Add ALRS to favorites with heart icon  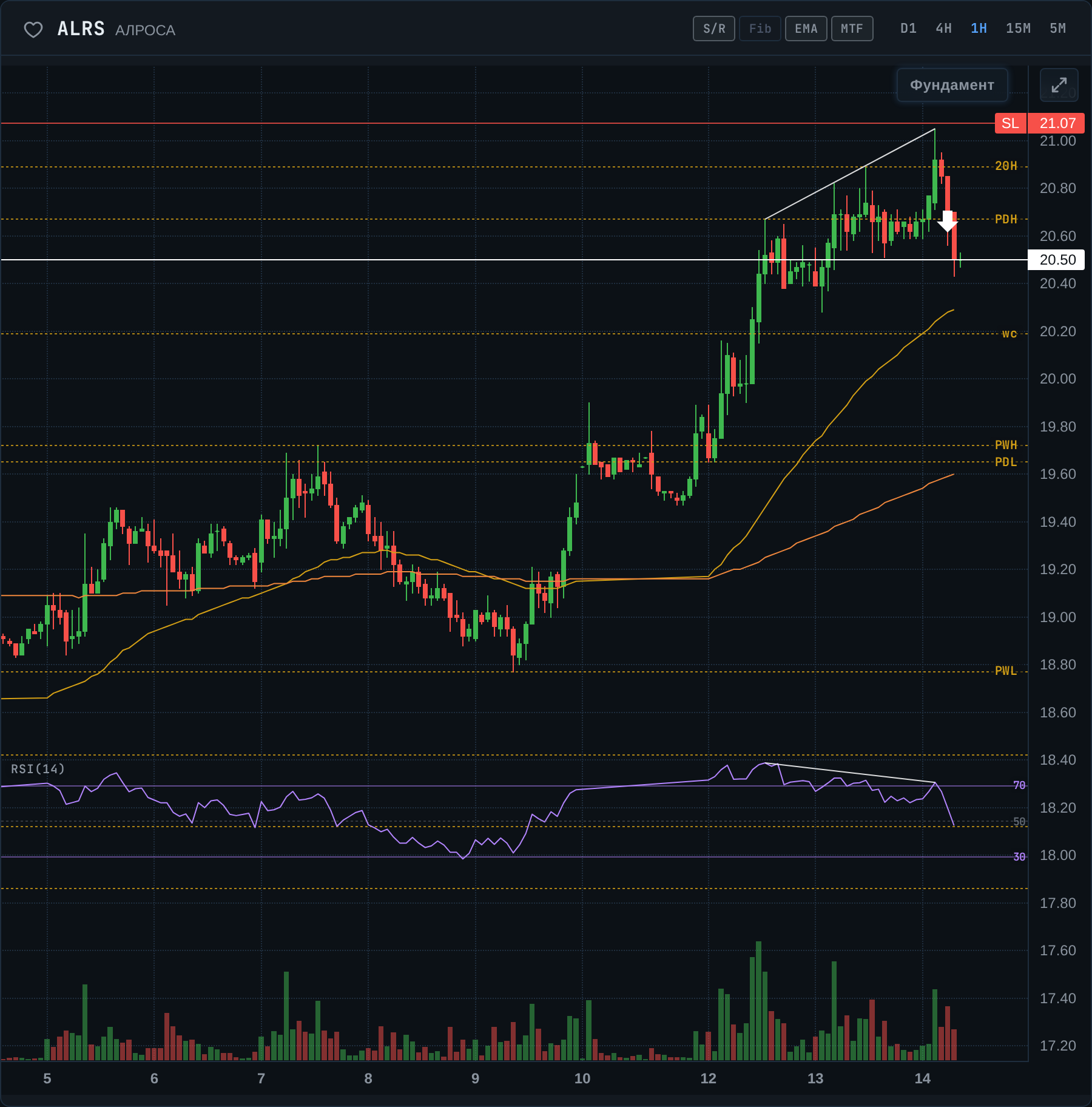click(33, 29)
